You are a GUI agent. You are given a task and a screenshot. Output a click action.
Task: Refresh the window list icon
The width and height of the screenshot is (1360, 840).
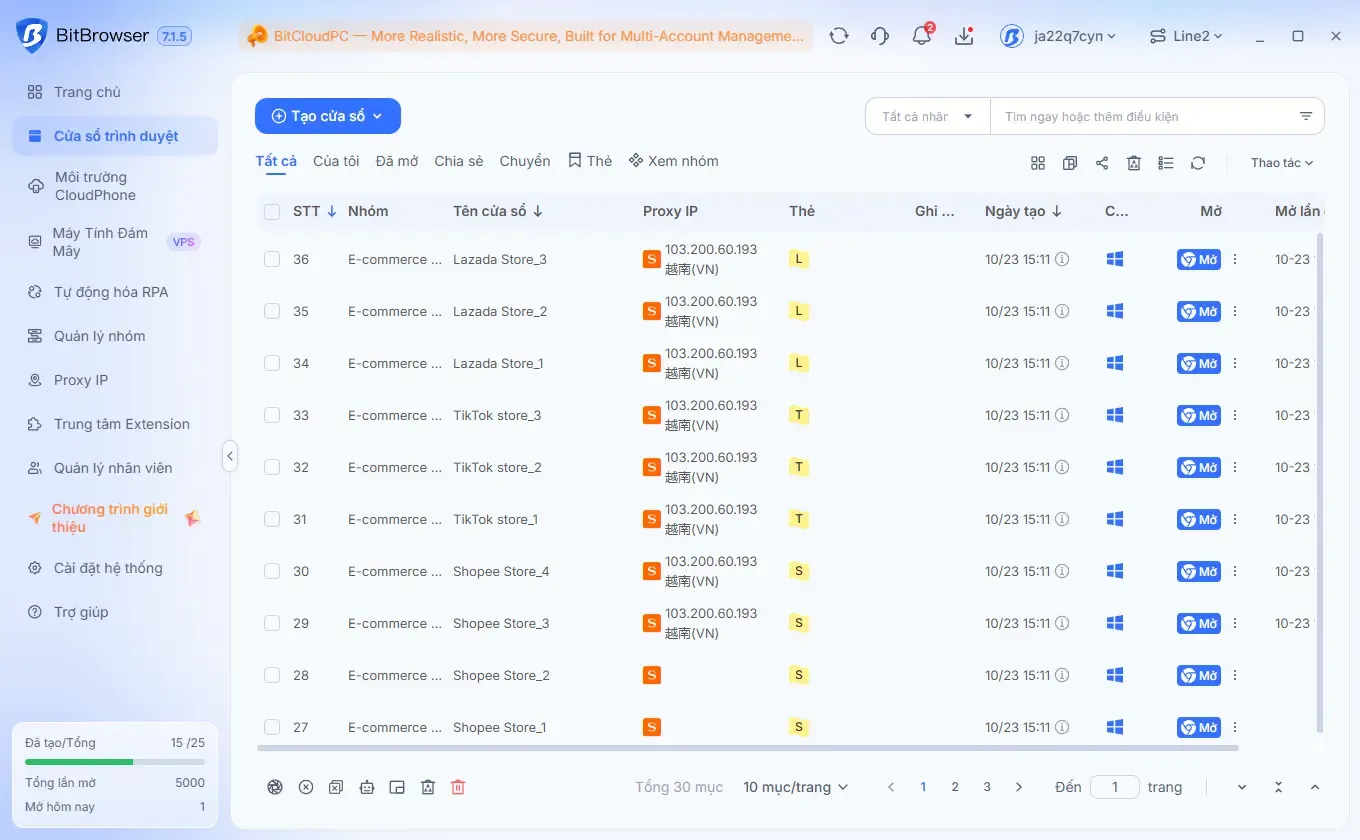(1198, 163)
